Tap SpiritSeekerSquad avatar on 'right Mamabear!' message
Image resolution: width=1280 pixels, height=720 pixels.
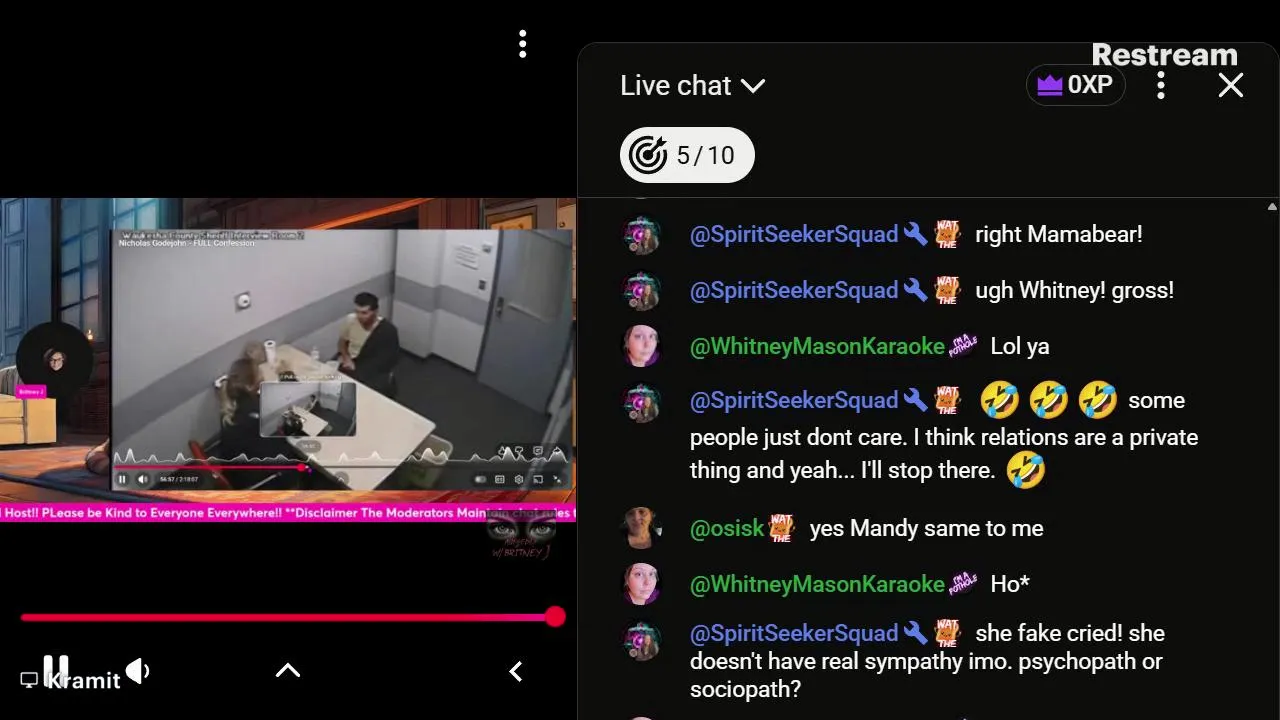coord(641,235)
